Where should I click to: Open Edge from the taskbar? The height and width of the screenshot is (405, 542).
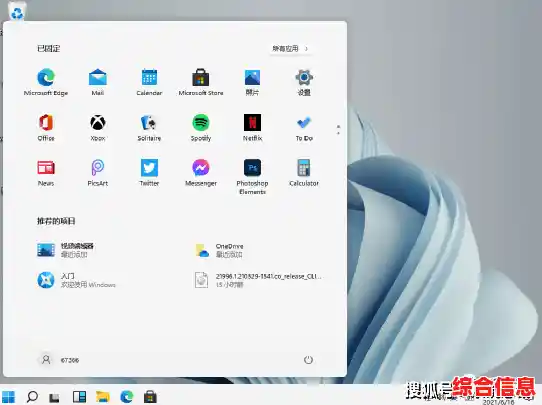(x=127, y=397)
